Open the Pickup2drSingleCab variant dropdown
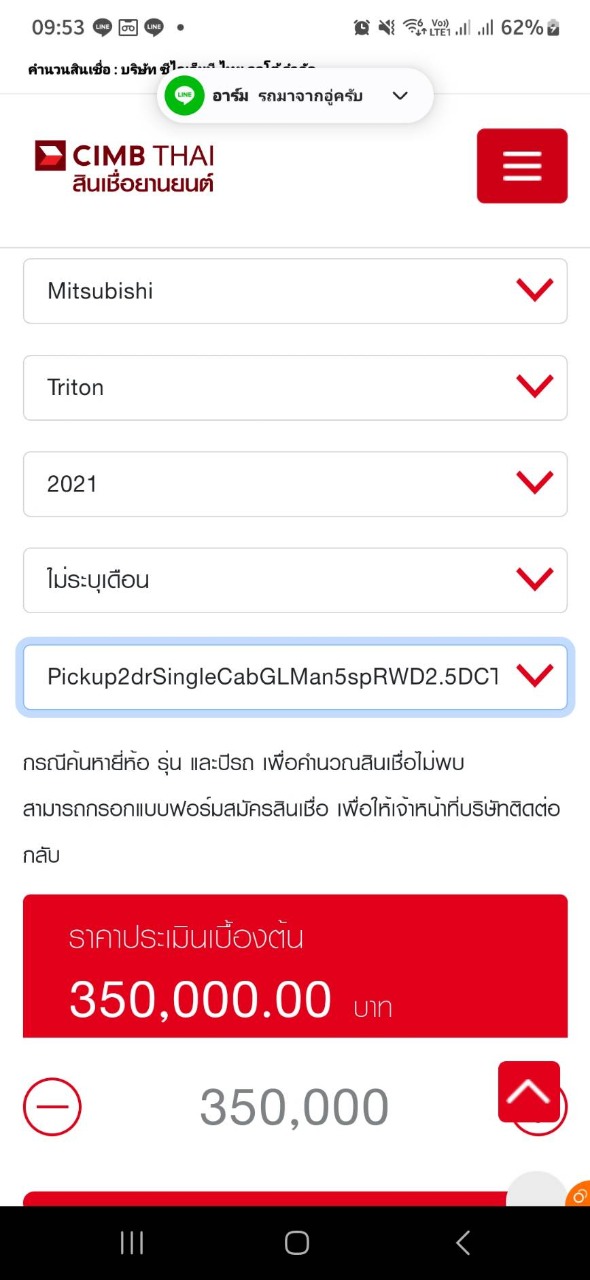Image resolution: width=590 pixels, height=1280 pixels. [x=295, y=677]
